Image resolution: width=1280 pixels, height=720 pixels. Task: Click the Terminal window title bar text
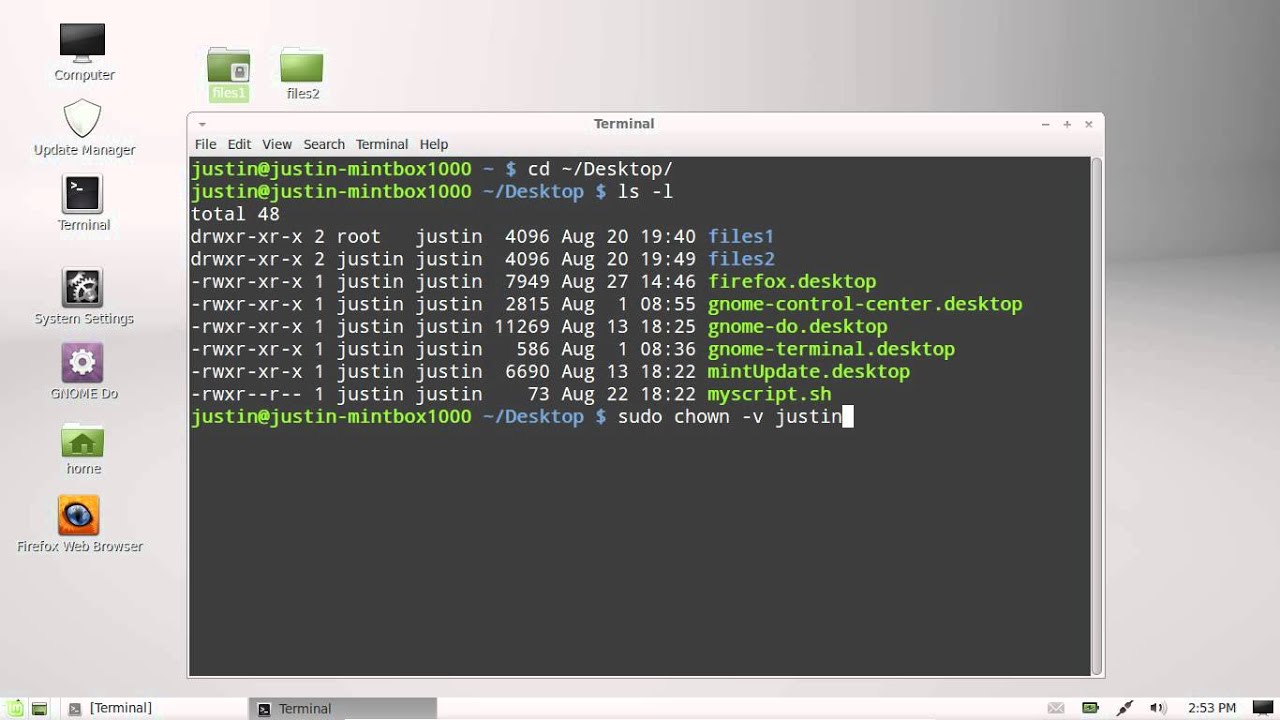[624, 124]
